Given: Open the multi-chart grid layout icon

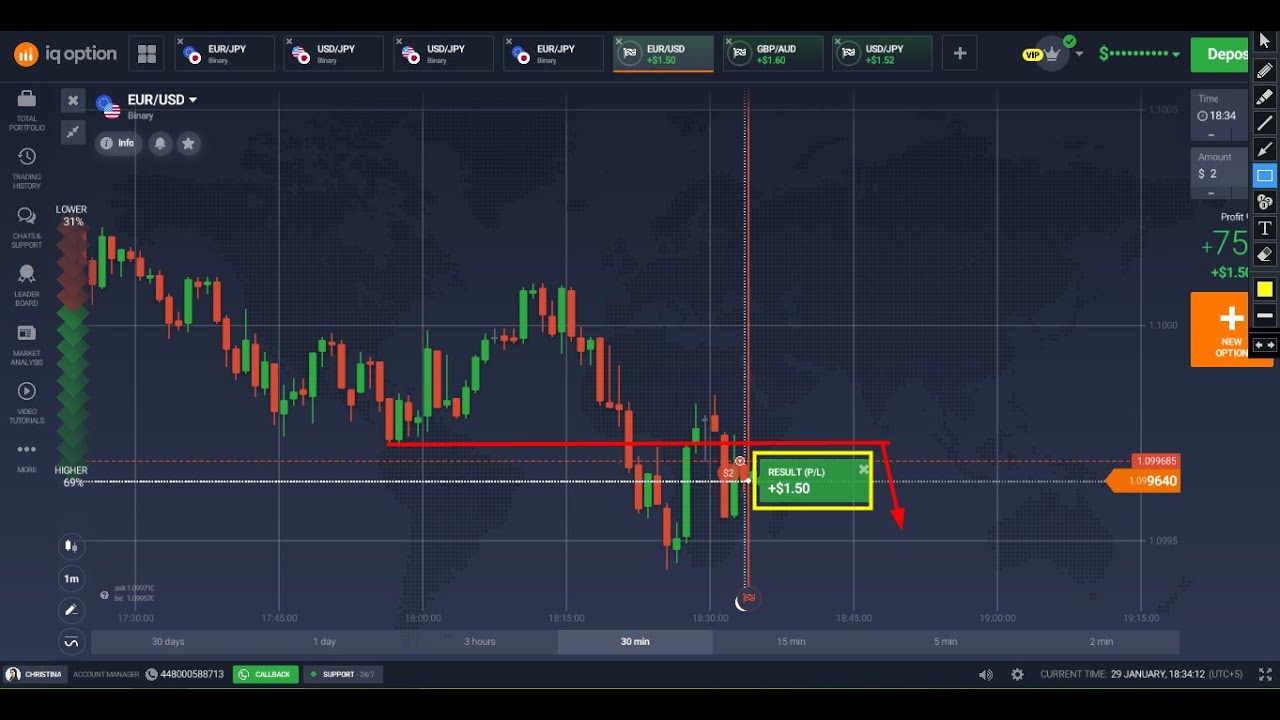Looking at the screenshot, I should (x=147, y=54).
